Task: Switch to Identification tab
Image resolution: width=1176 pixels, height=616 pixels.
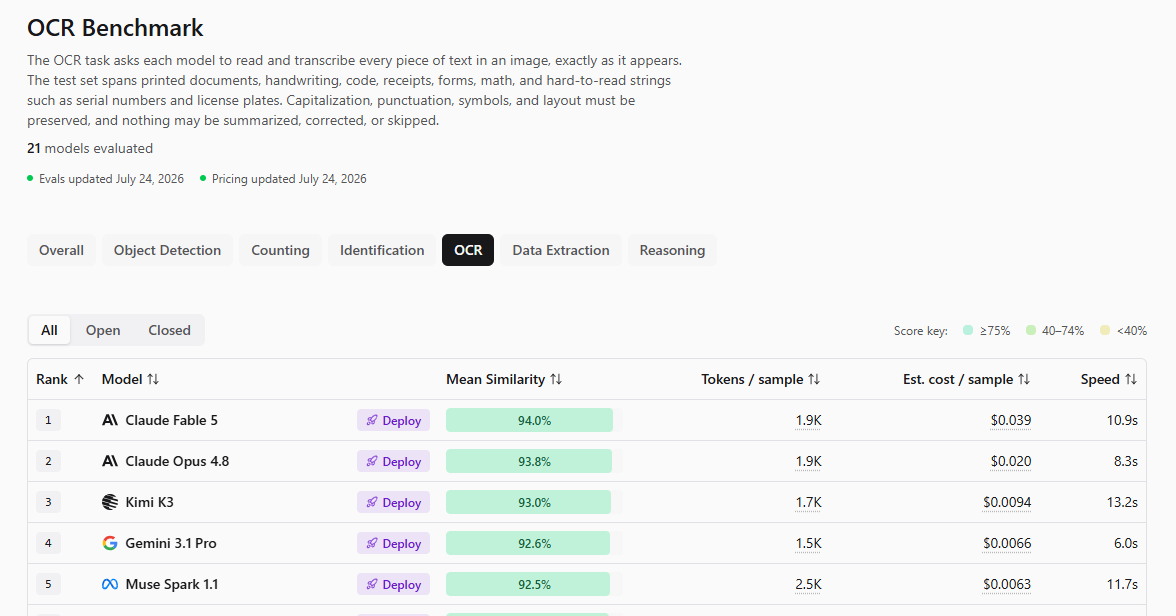Action: click(x=382, y=250)
